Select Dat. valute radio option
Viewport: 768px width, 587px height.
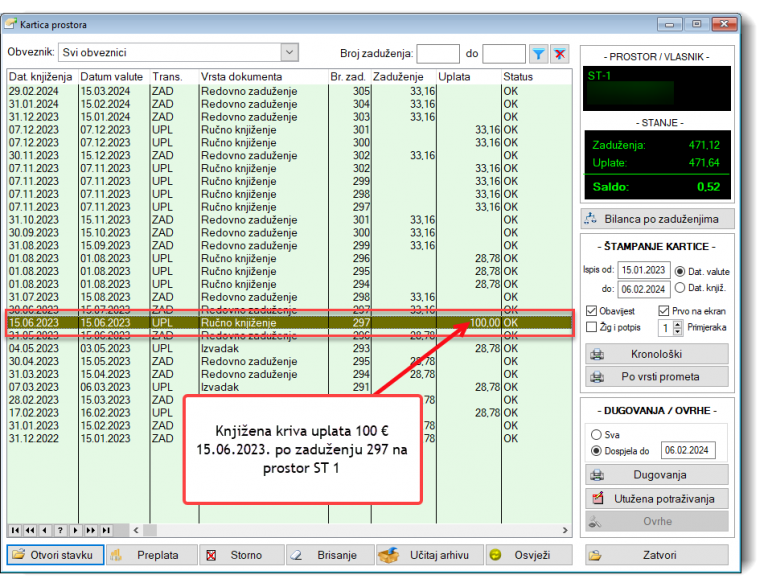coord(680,271)
